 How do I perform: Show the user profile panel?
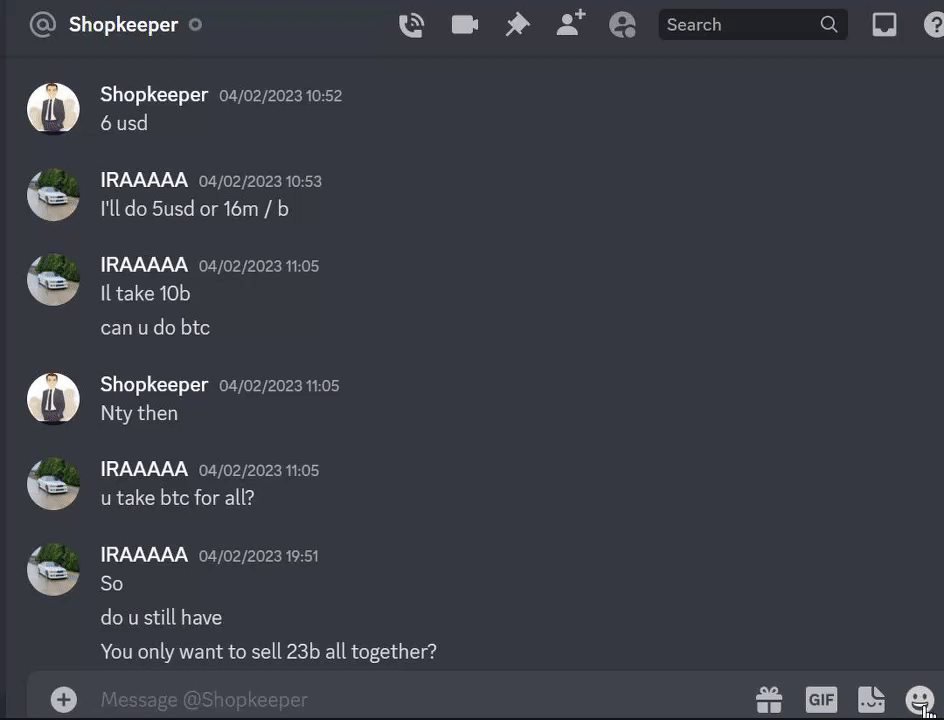pos(623,25)
